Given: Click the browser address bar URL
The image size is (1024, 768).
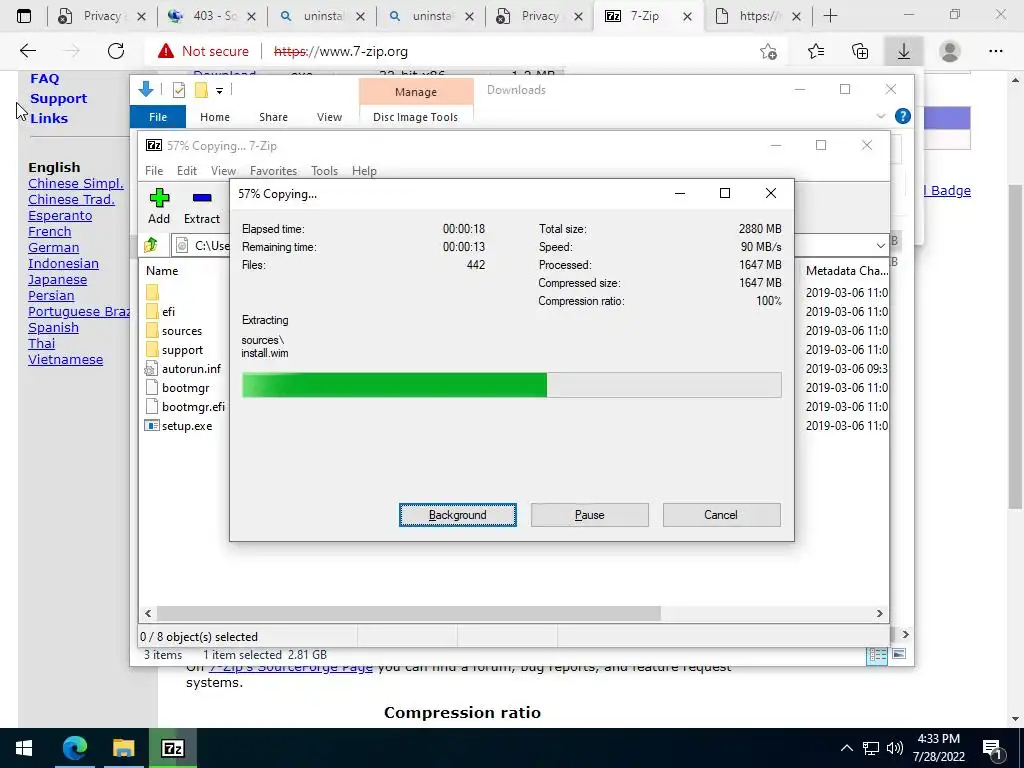Looking at the screenshot, I should (x=340, y=51).
